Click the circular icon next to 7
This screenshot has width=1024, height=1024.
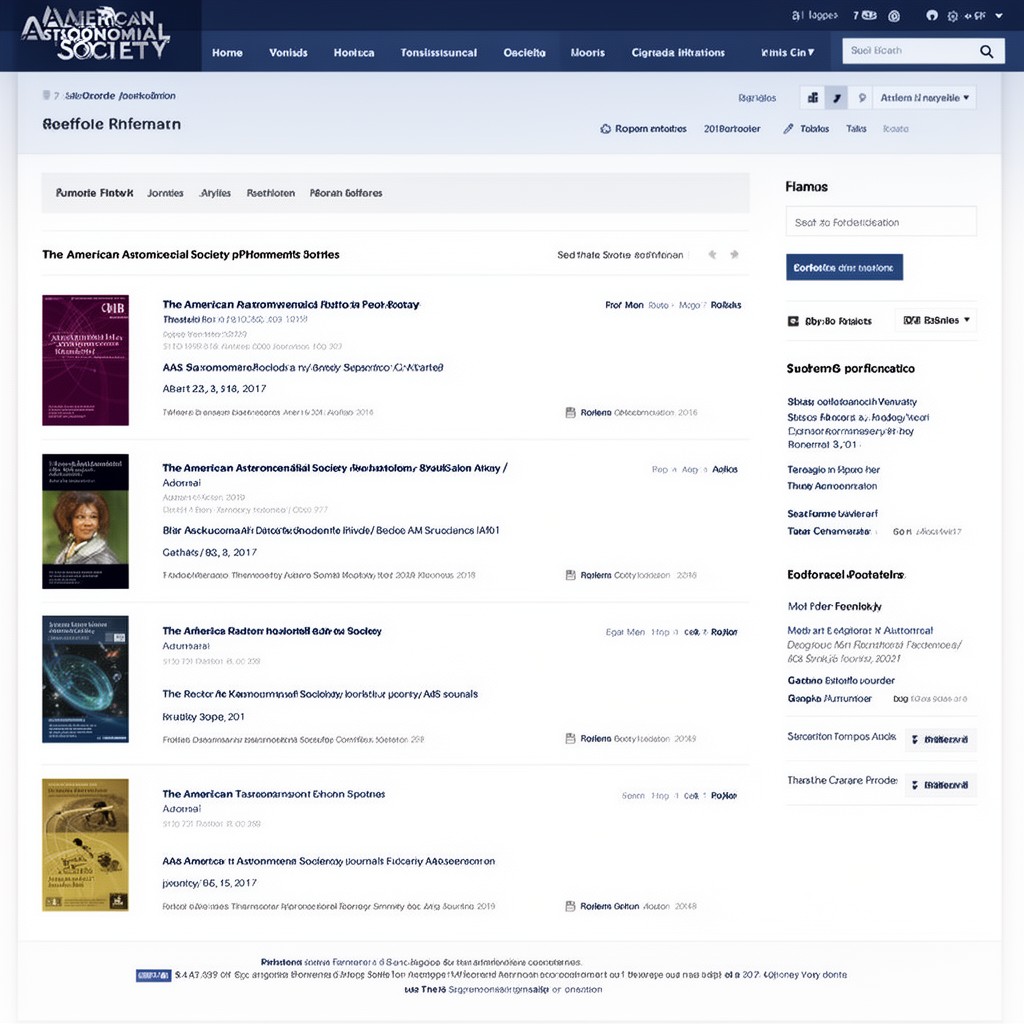point(894,16)
